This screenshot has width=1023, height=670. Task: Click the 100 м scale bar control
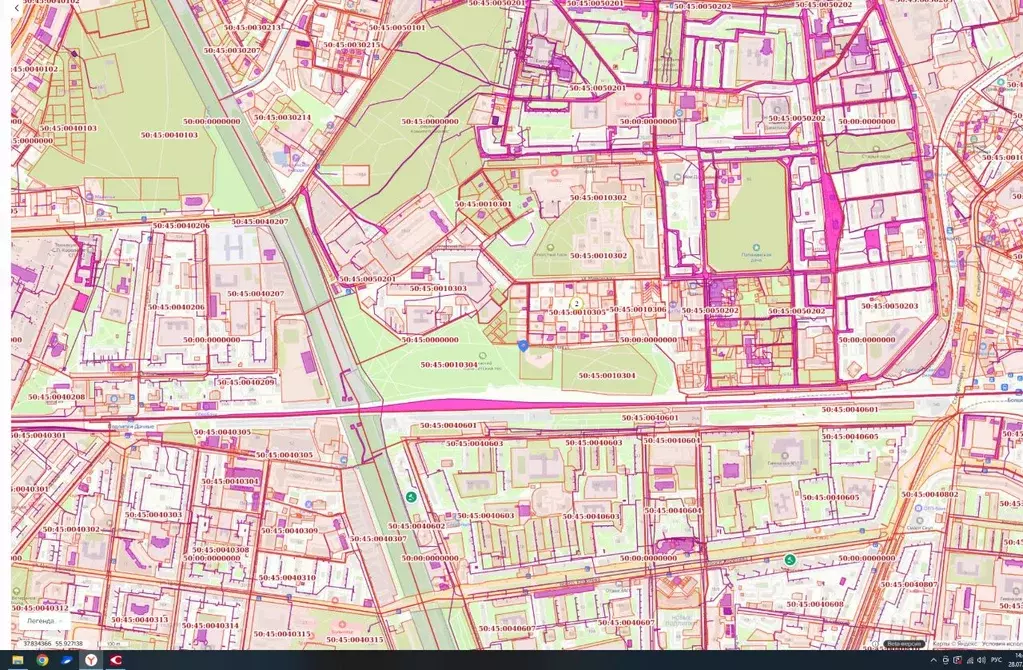[x=114, y=643]
